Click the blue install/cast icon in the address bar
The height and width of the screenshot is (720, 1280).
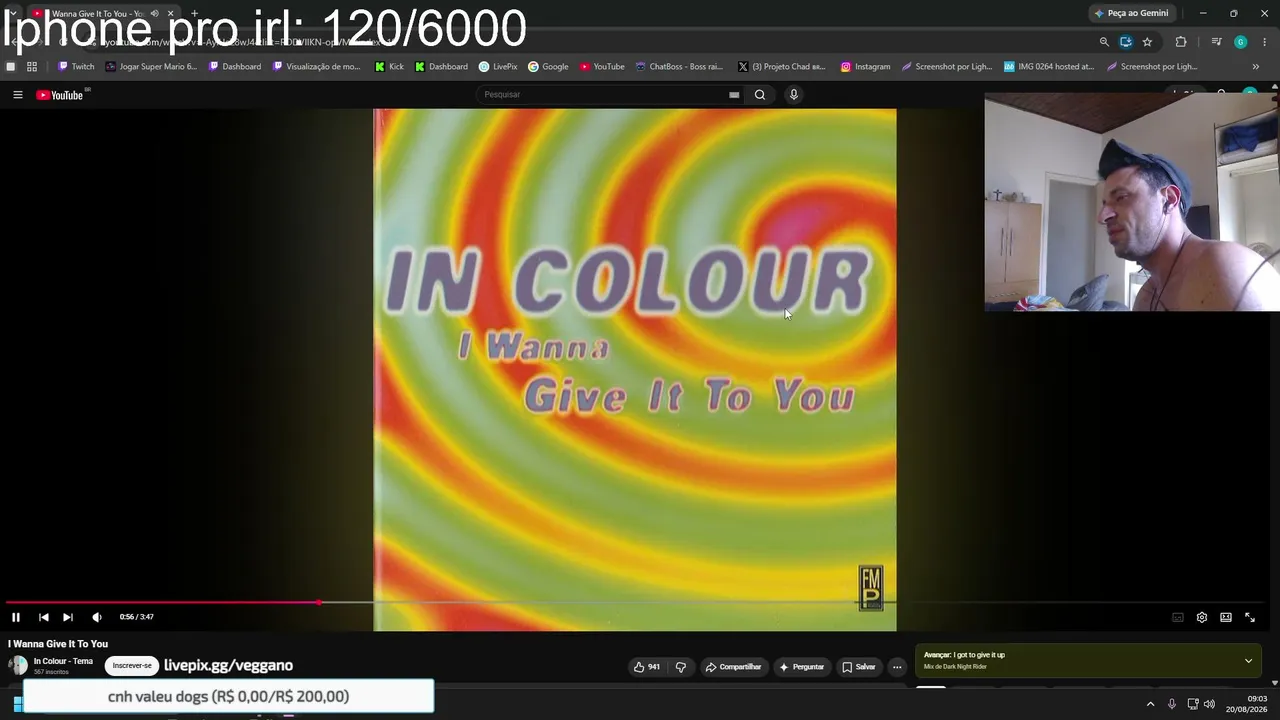1126,42
